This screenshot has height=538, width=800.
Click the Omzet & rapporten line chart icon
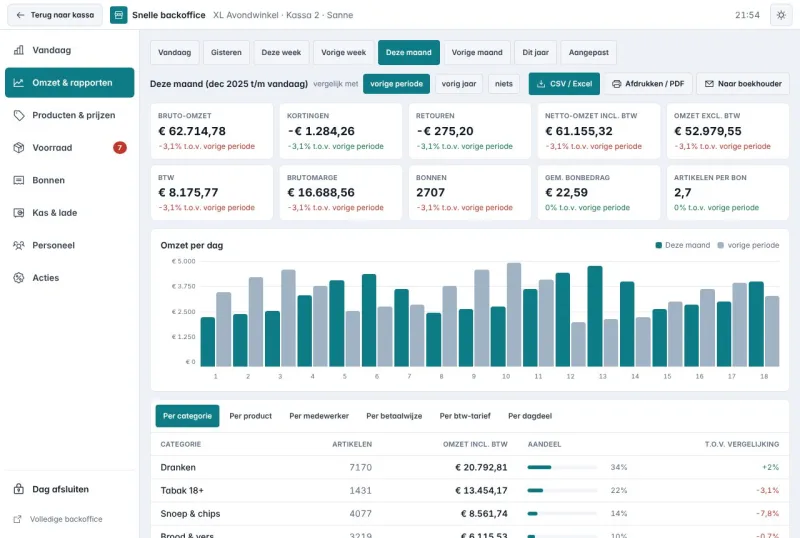[x=18, y=83]
